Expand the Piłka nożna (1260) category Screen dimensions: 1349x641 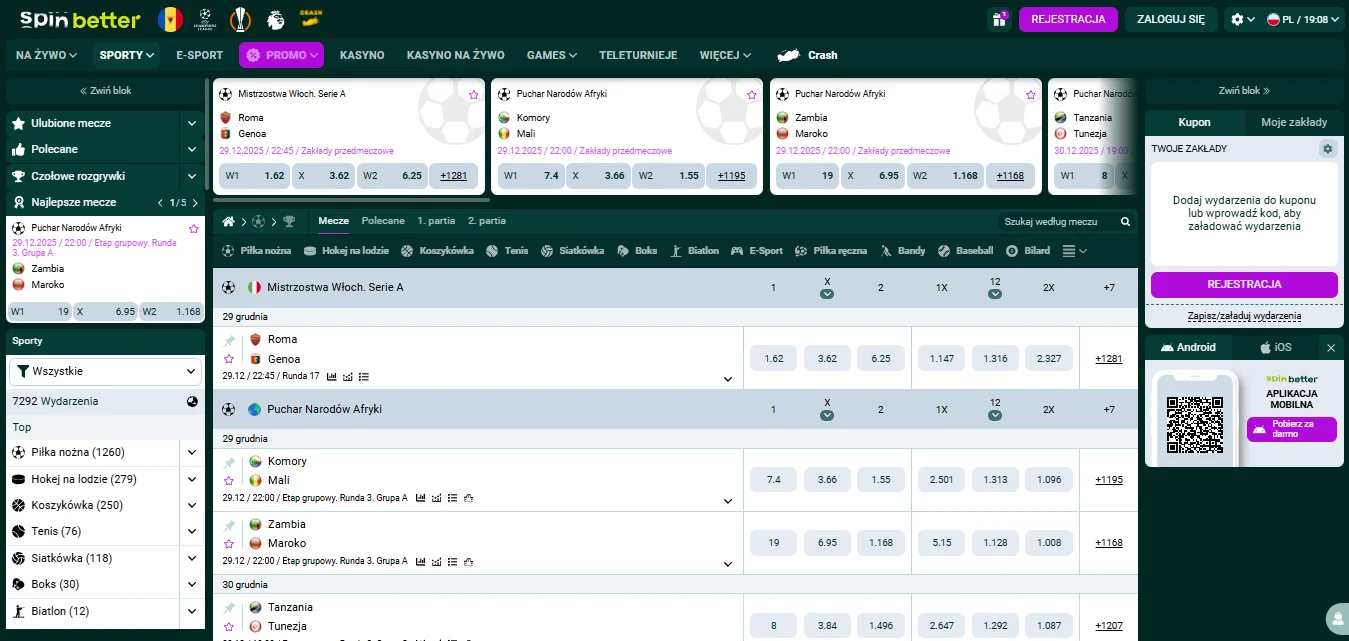point(192,452)
